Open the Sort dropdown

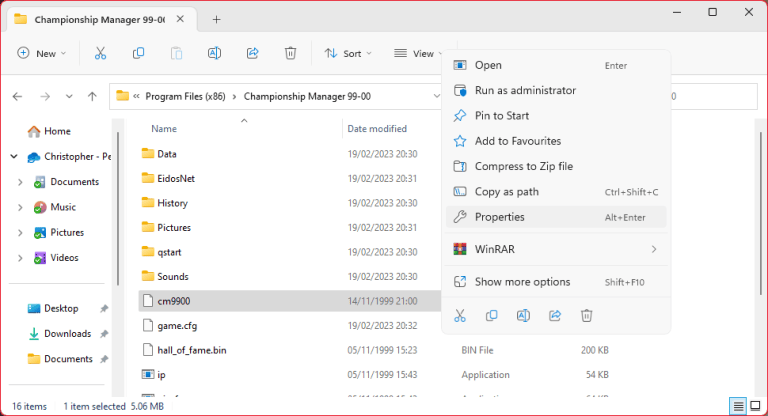point(348,53)
